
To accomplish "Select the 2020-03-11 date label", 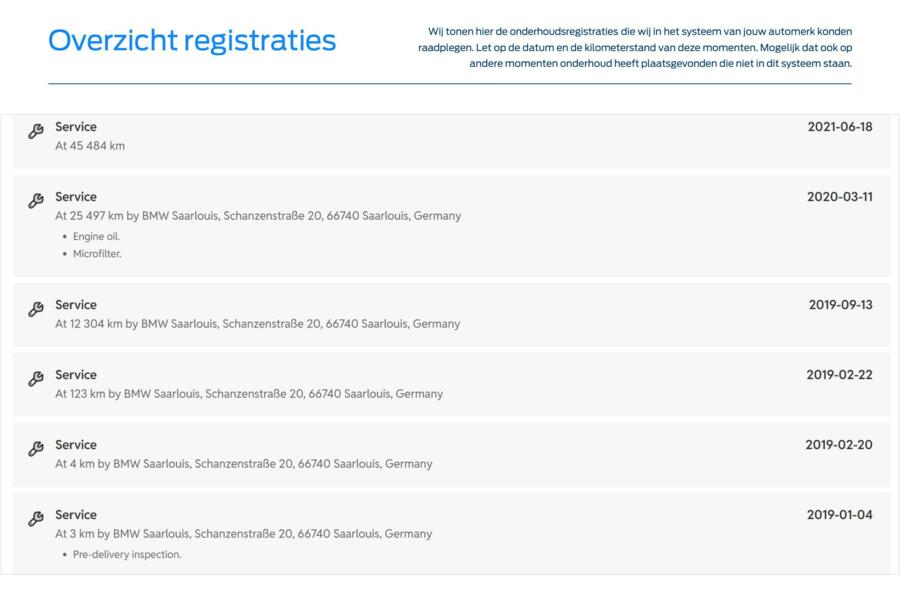I will pos(840,197).
